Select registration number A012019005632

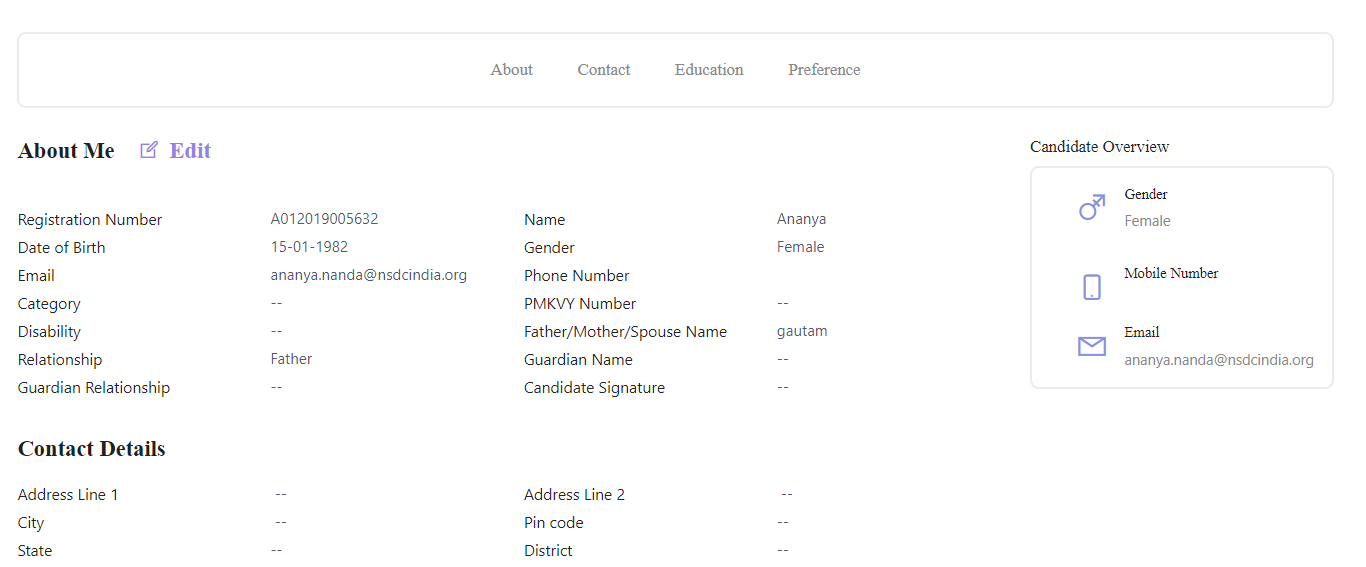pos(324,219)
